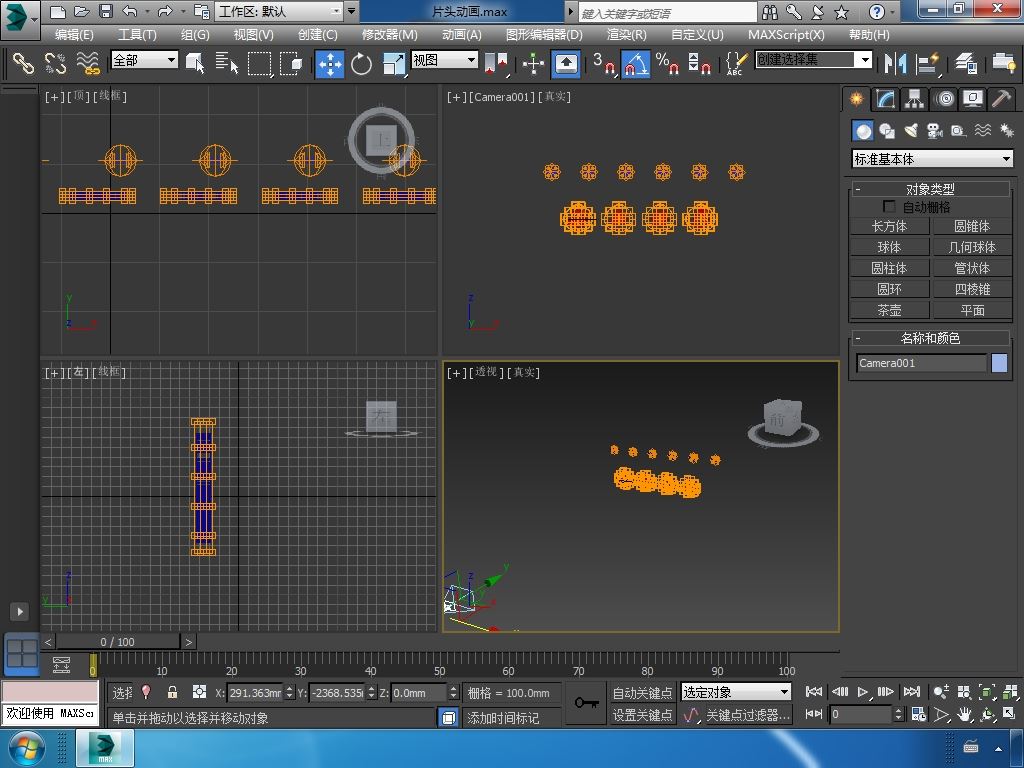The height and width of the screenshot is (768, 1024).
Task: Select the Move tool in the main toolbar
Action: pos(330,63)
